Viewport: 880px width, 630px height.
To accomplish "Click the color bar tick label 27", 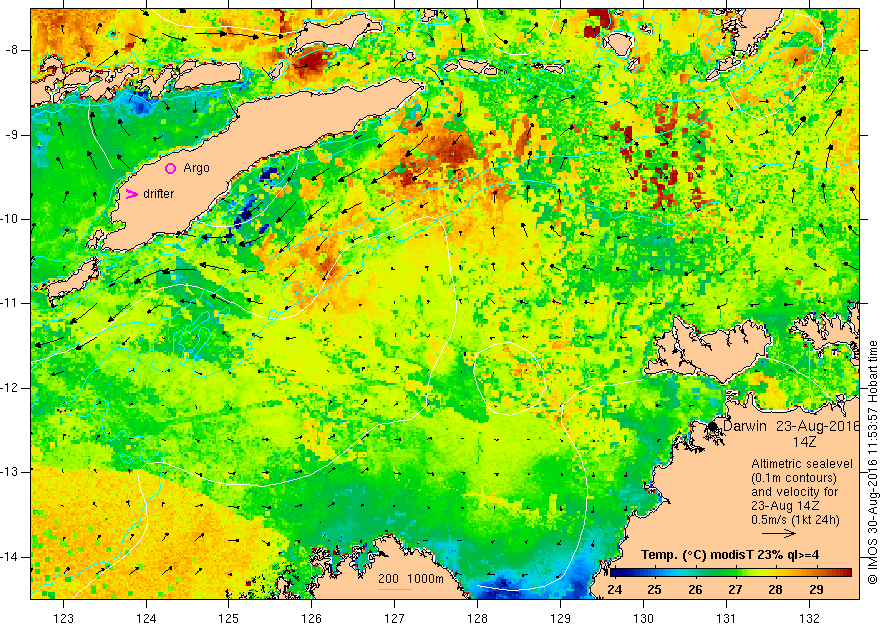I will point(735,590).
